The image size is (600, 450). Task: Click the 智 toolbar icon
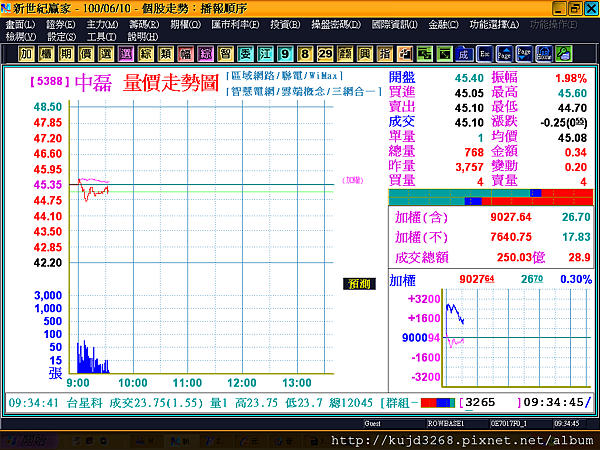point(225,54)
